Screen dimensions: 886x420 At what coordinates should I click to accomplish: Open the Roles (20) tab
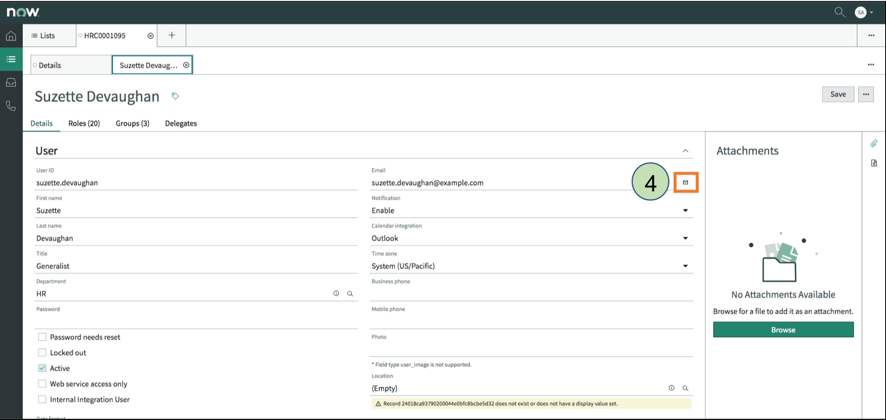[84, 123]
